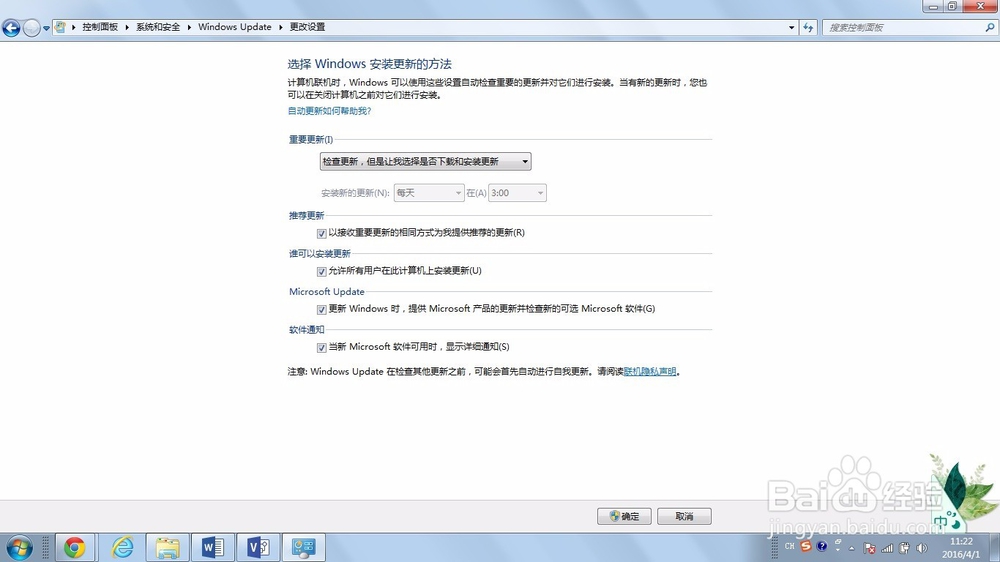Open the Windows Start menu orb

(x=20, y=547)
